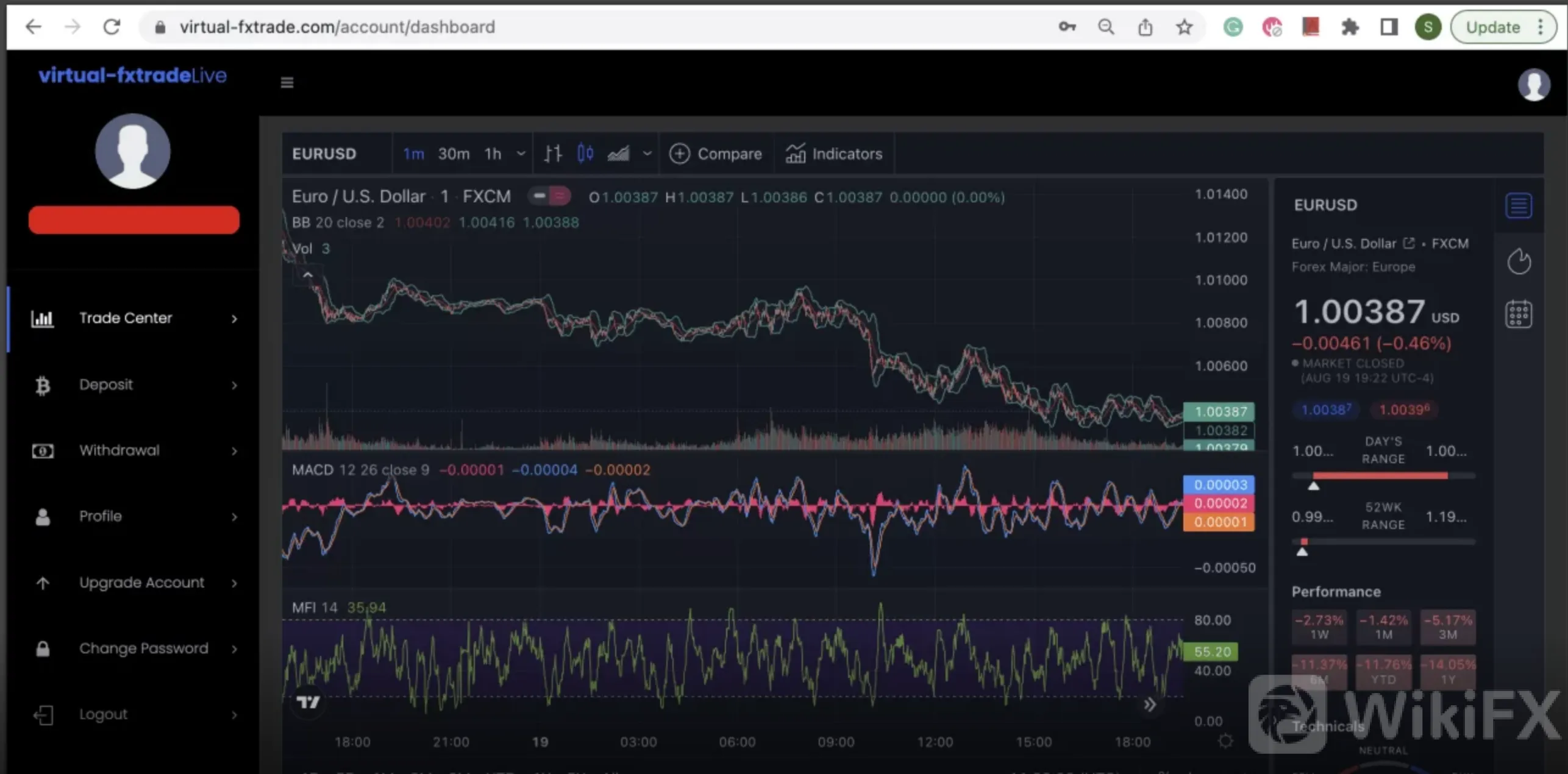The height and width of the screenshot is (774, 1568).
Task: Collapse the indicator legend arrow
Action: (308, 275)
